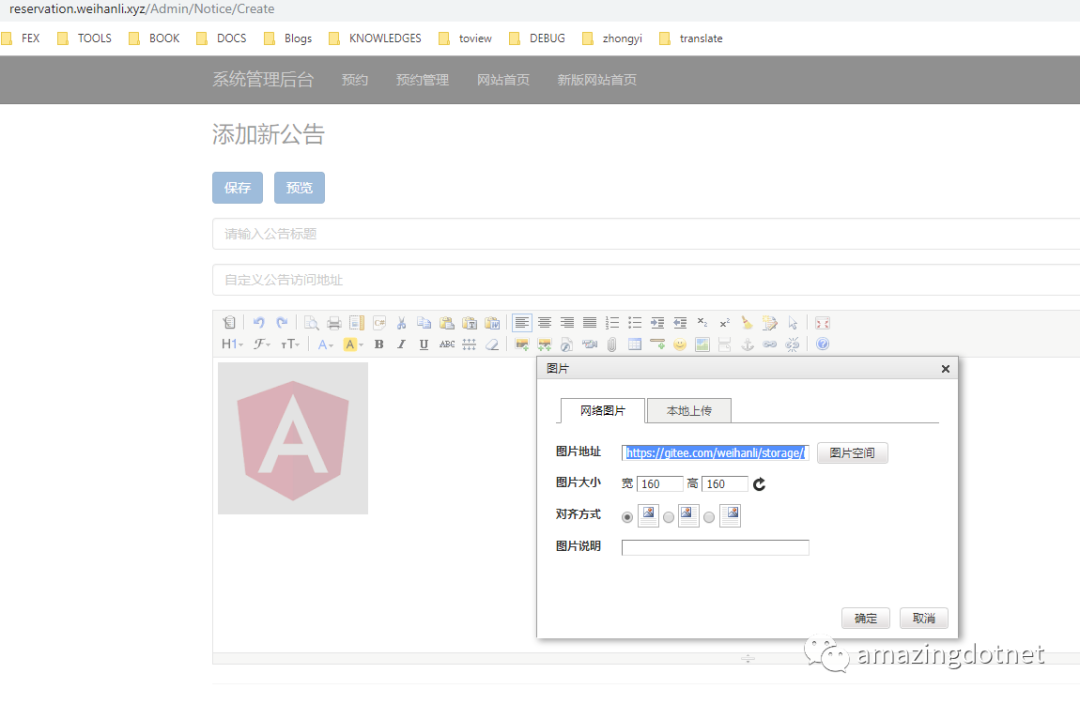1080x704 pixels.
Task: Insert an anchor
Action: tap(747, 344)
